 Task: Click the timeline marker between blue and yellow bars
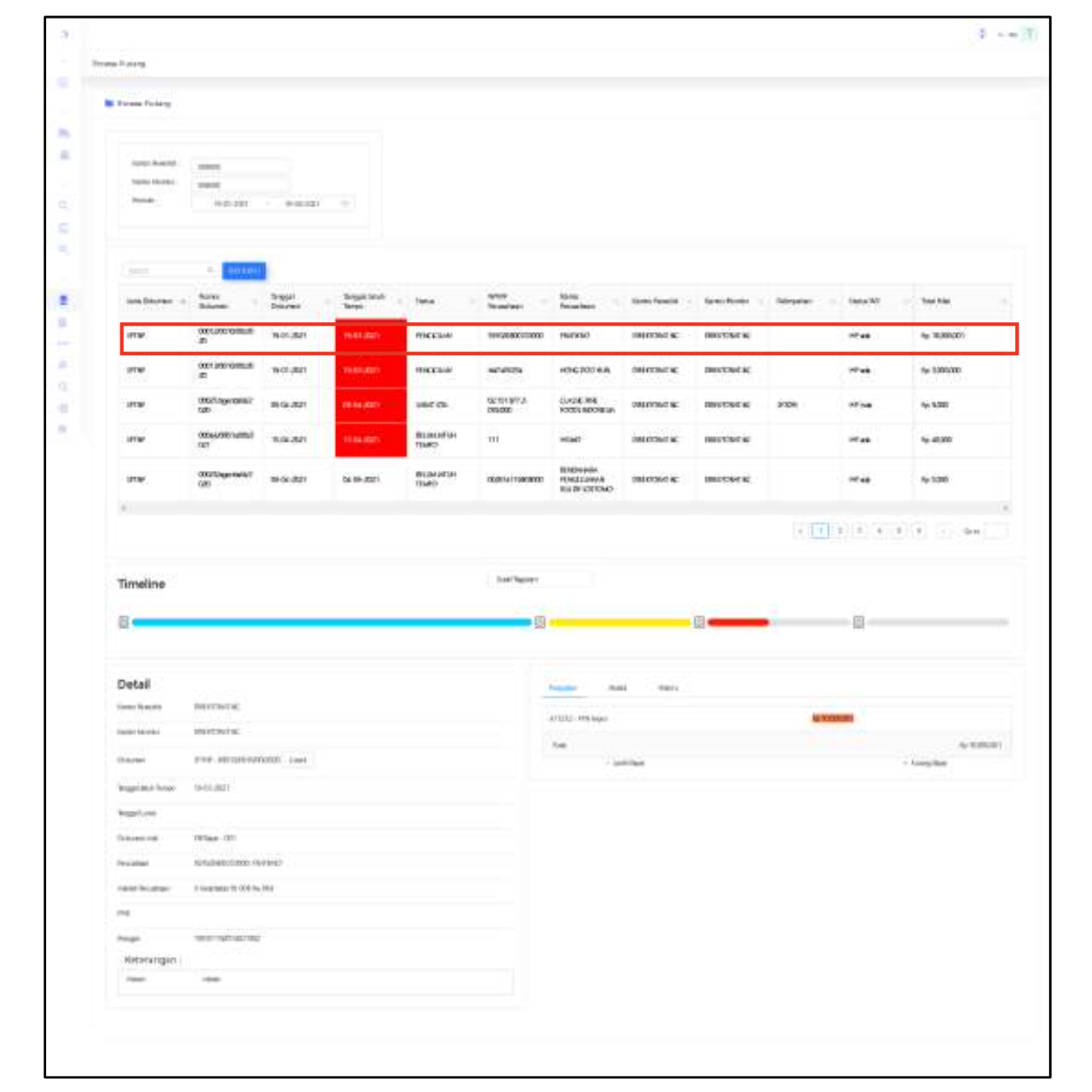click(x=540, y=622)
